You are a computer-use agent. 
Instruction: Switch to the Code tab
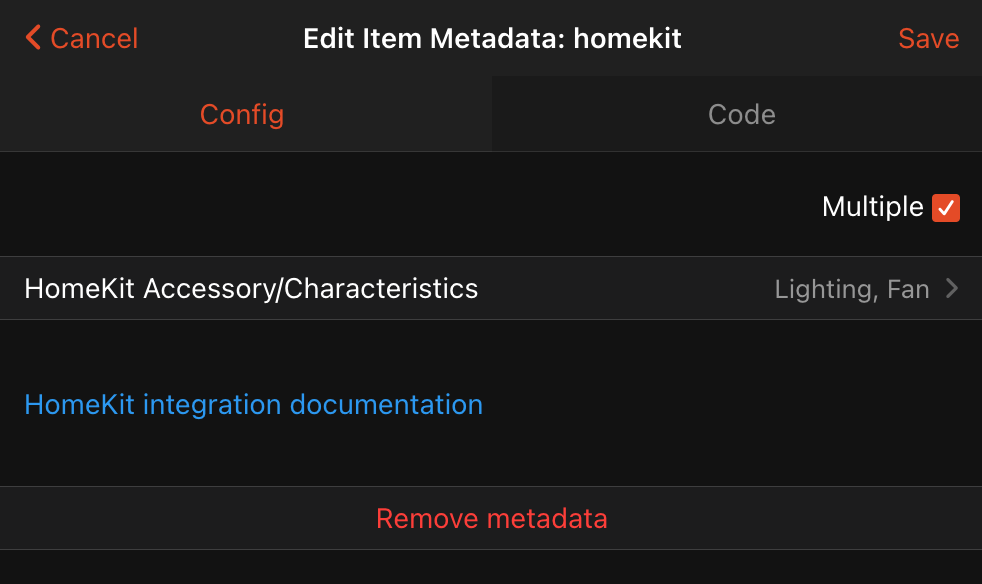pos(740,114)
